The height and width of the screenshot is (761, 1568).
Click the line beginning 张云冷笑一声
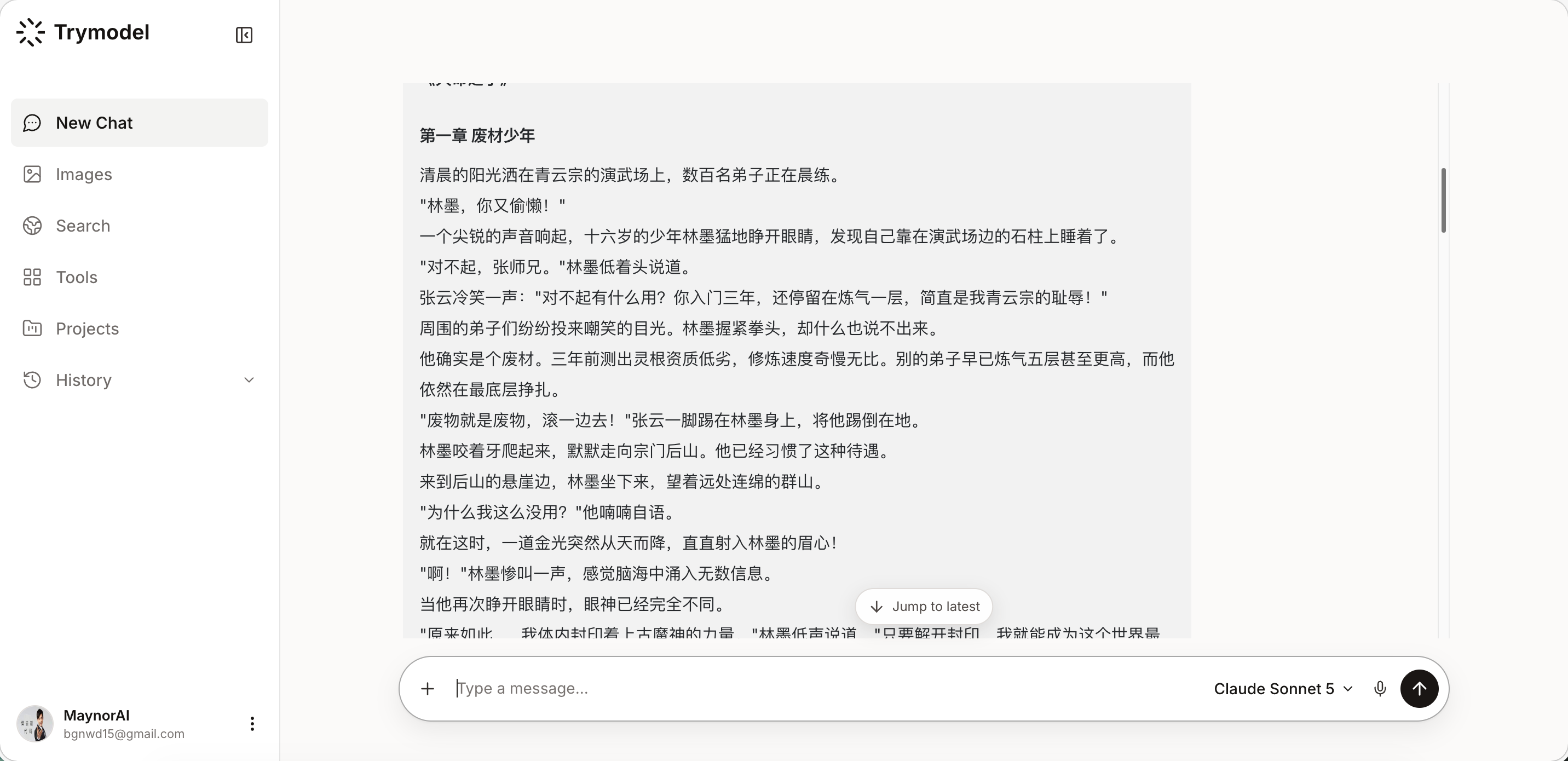763,298
